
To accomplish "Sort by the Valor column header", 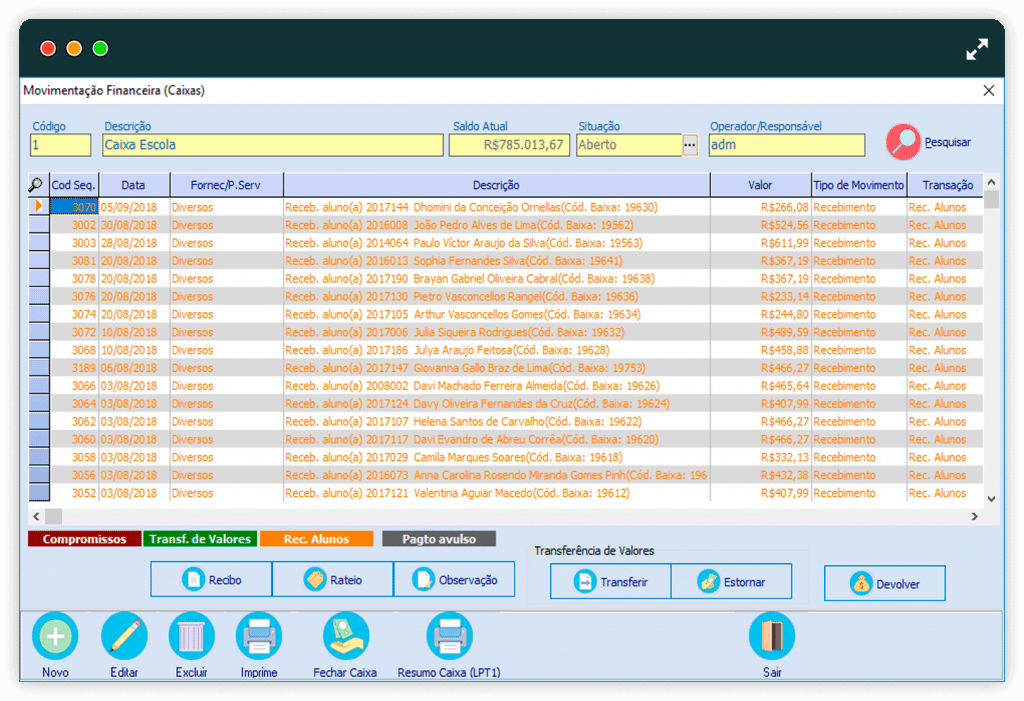I will [760, 186].
